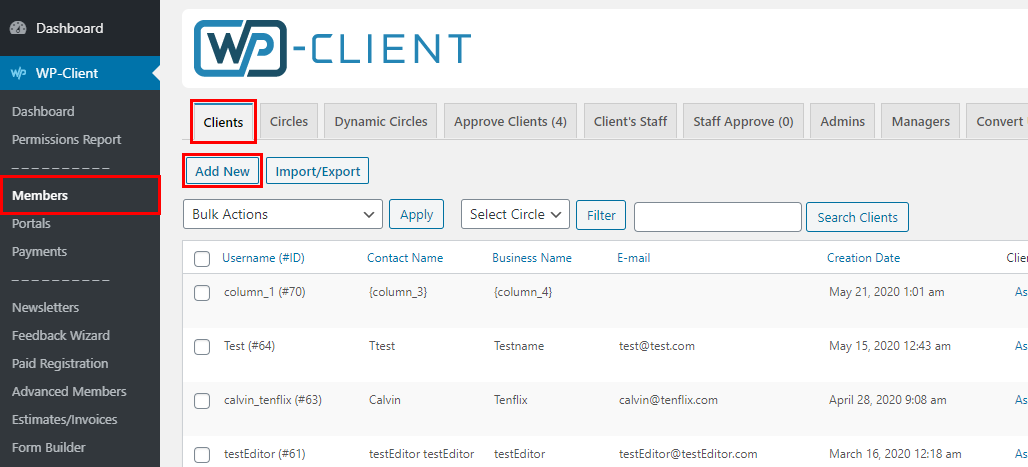Click the Dashboard gauge icon in sidebar
The image size is (1028, 467).
point(18,28)
